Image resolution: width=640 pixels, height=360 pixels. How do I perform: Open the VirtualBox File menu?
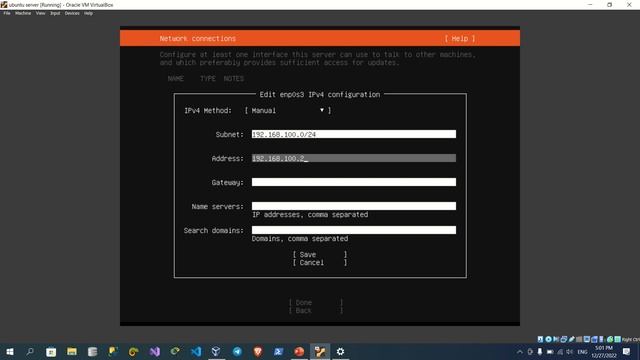(7, 13)
